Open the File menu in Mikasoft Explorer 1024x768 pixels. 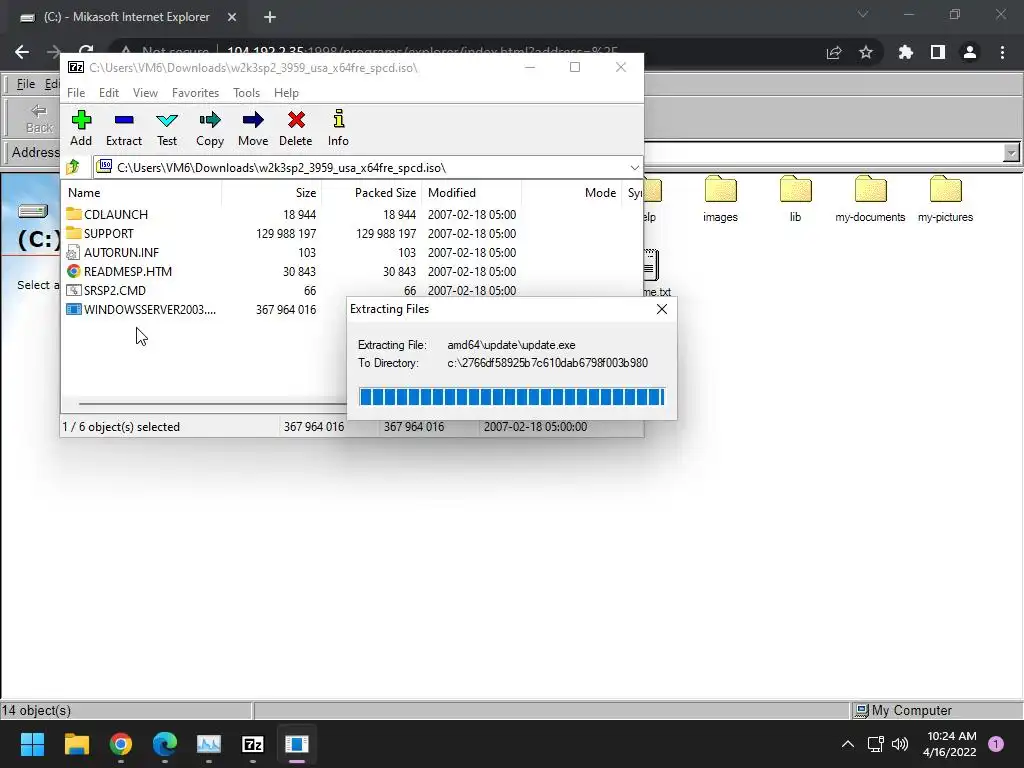pyautogui.click(x=25, y=84)
